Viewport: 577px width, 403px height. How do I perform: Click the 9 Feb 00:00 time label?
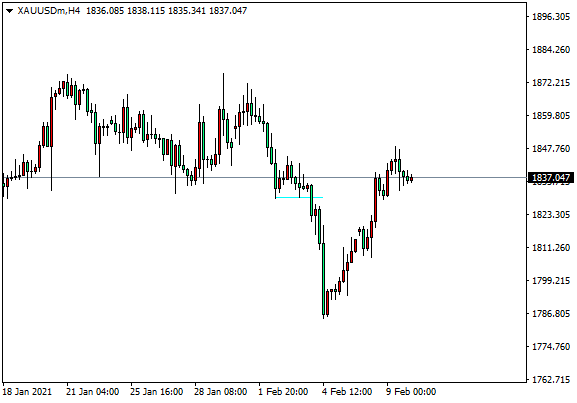pyautogui.click(x=411, y=392)
